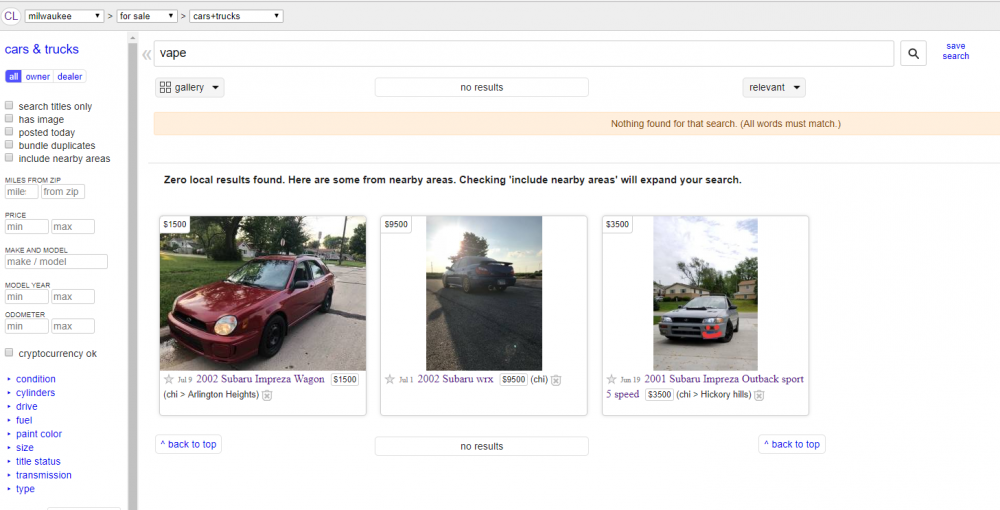Check include nearby areas
This screenshot has width=1000, height=510.
[9, 157]
